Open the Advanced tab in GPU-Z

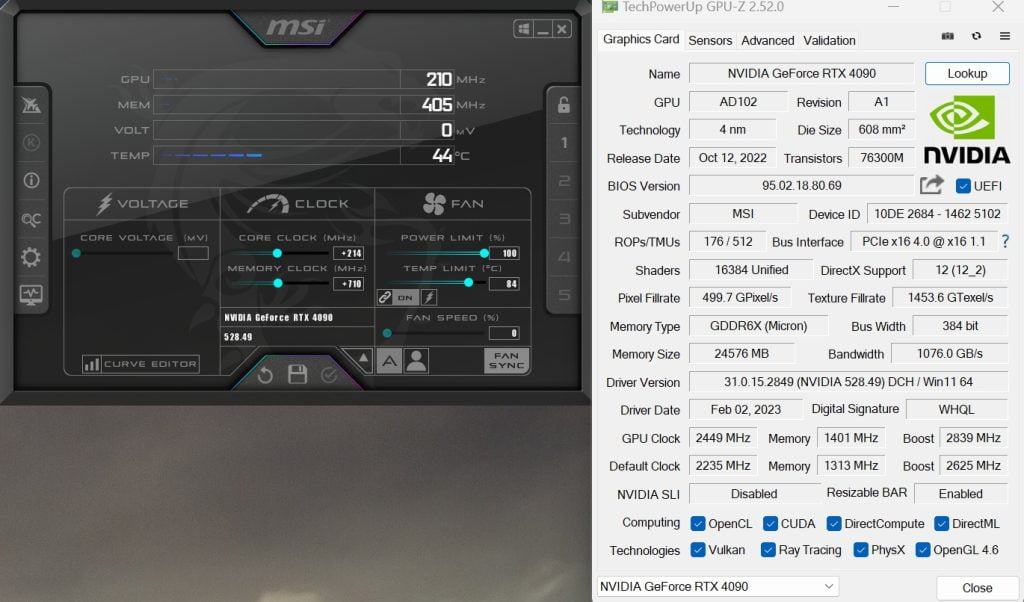click(x=767, y=40)
